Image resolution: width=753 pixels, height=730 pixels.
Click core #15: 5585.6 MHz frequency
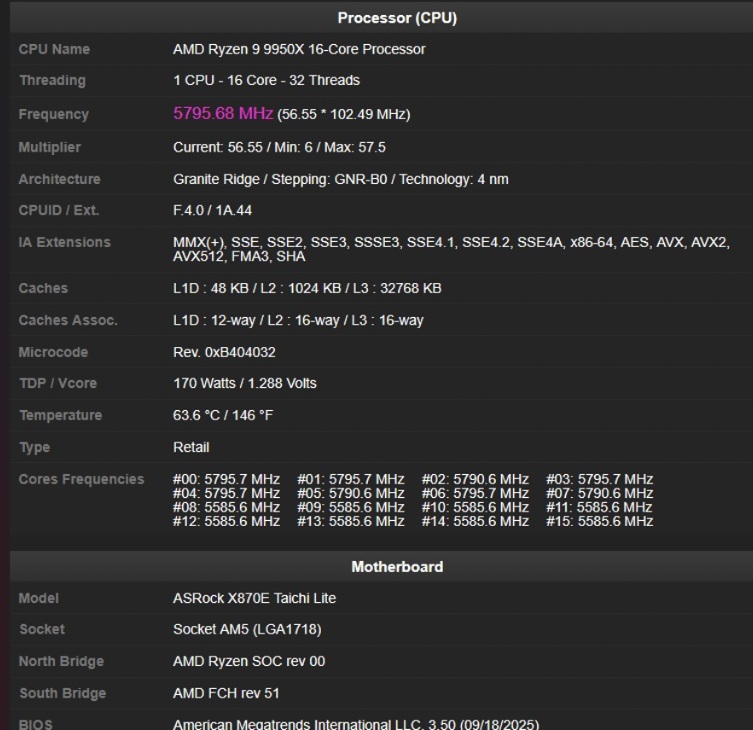point(599,521)
